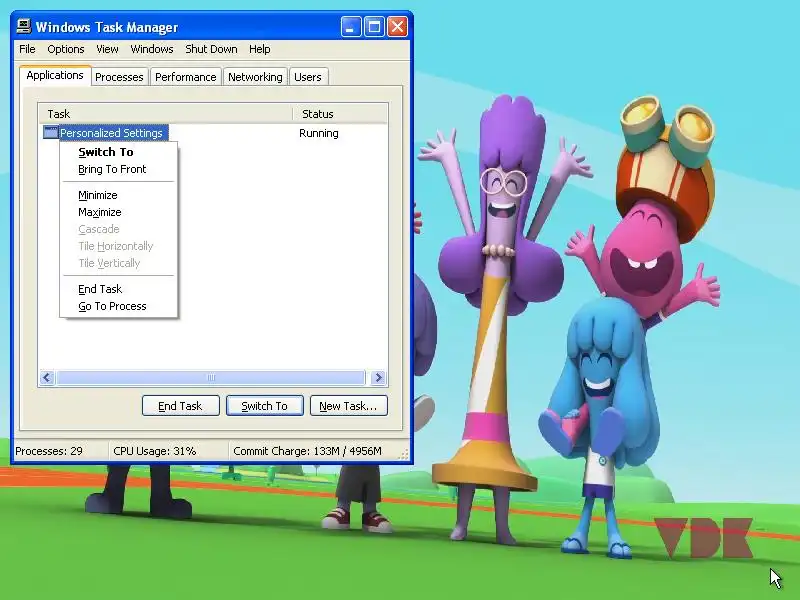Click the Processes: 29 status text

pos(49,451)
